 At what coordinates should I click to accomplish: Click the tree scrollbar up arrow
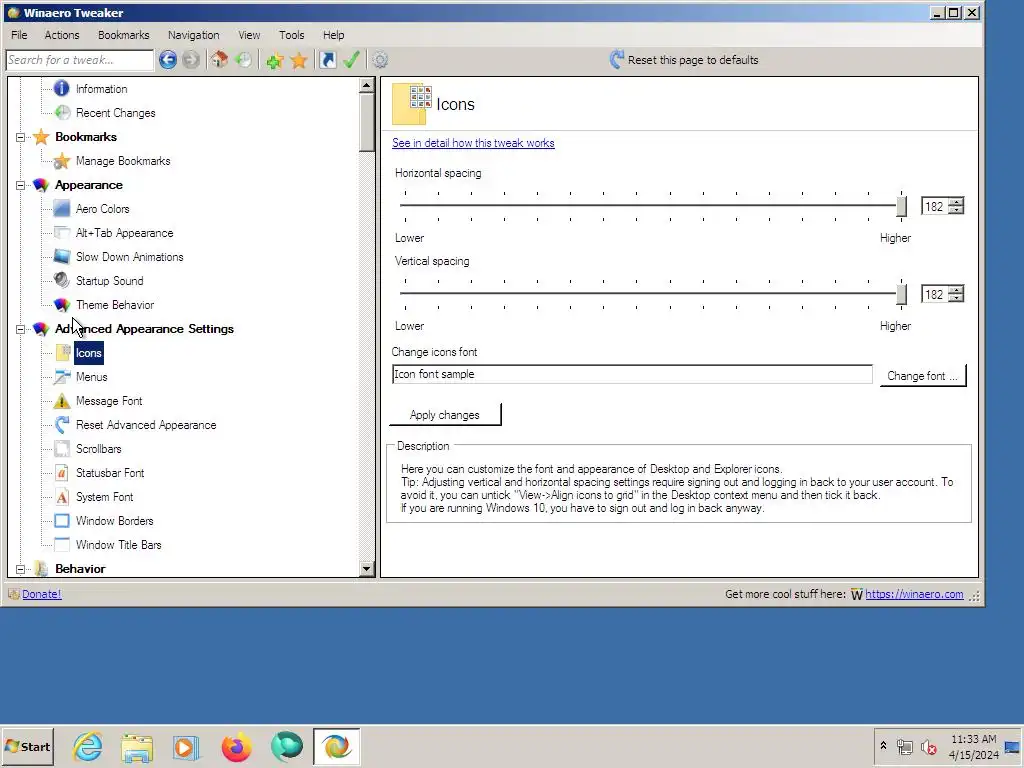tap(366, 85)
